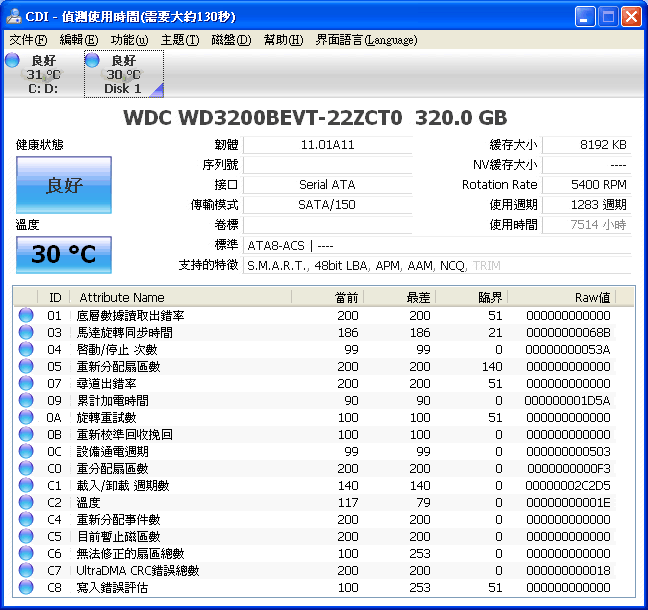Click the status orb for attribute C2 溫度

click(26, 502)
